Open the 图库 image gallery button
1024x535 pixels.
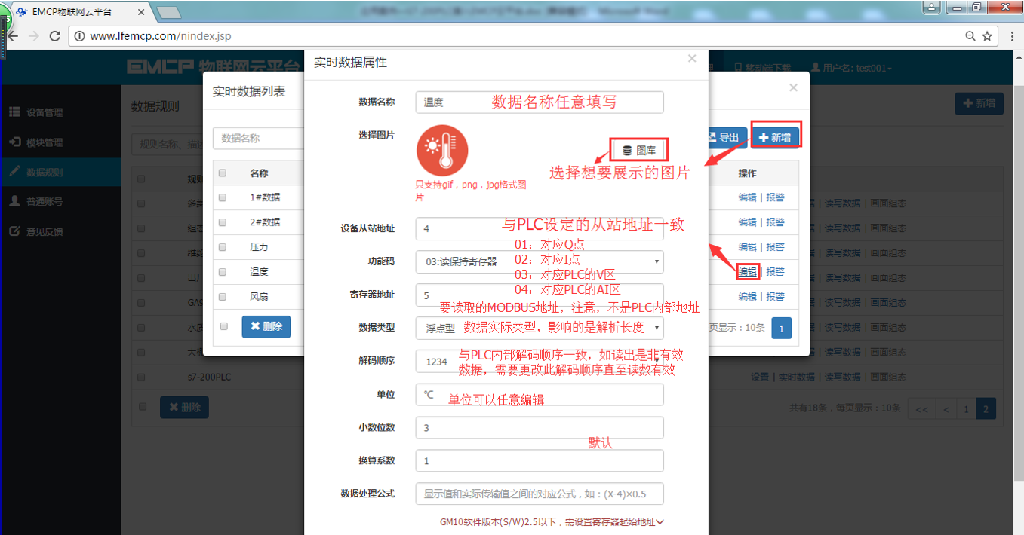(638, 150)
